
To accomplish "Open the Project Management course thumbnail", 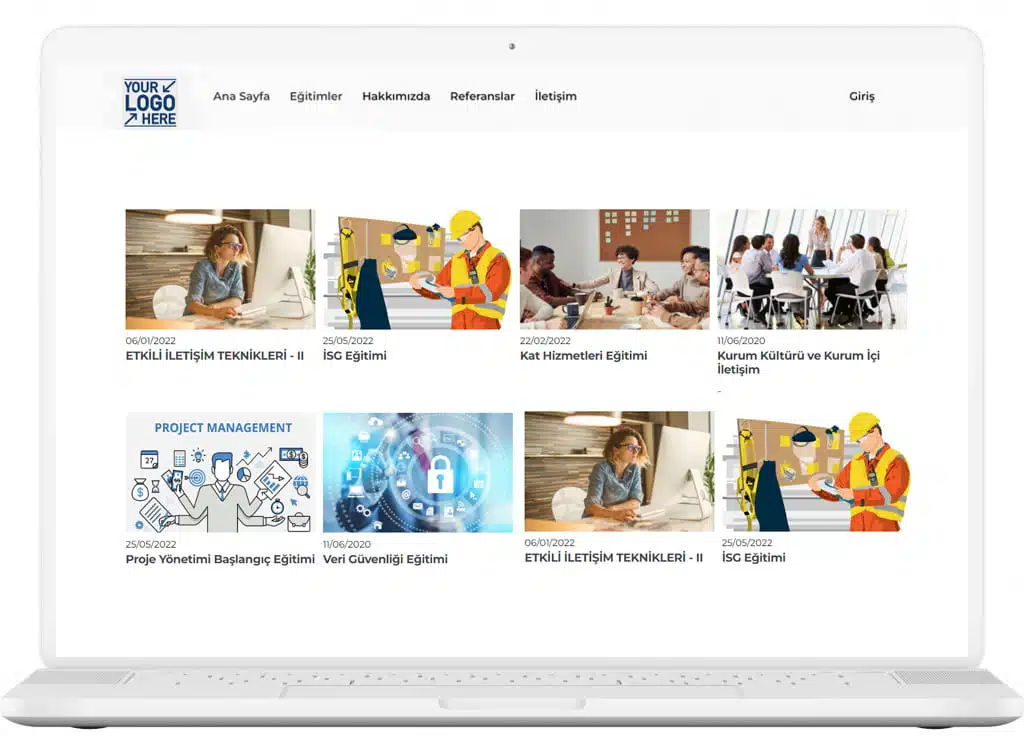I will [221, 473].
